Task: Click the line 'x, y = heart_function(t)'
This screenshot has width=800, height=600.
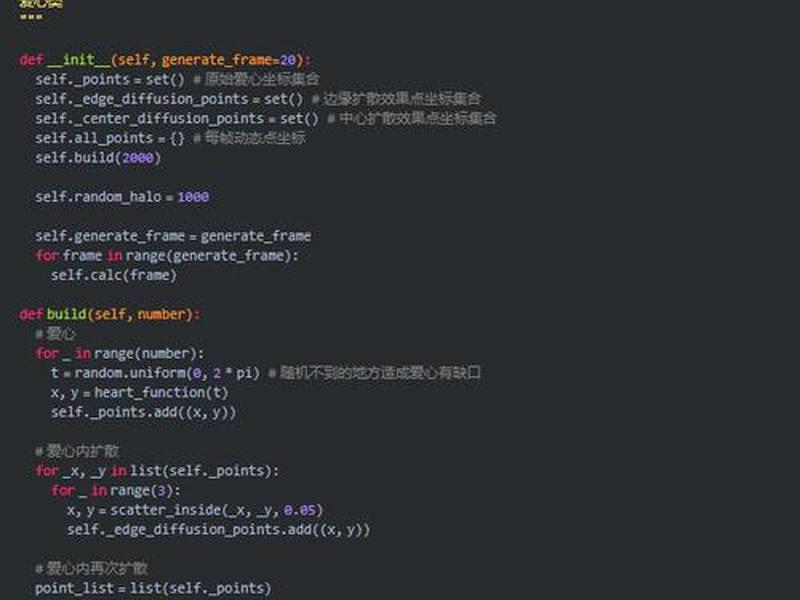Action: pos(139,393)
